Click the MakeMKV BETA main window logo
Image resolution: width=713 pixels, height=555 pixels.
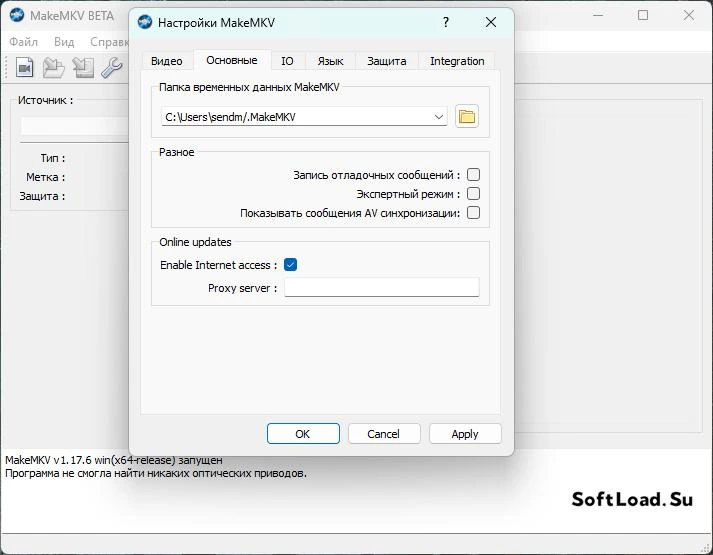pyautogui.click(x=17, y=15)
